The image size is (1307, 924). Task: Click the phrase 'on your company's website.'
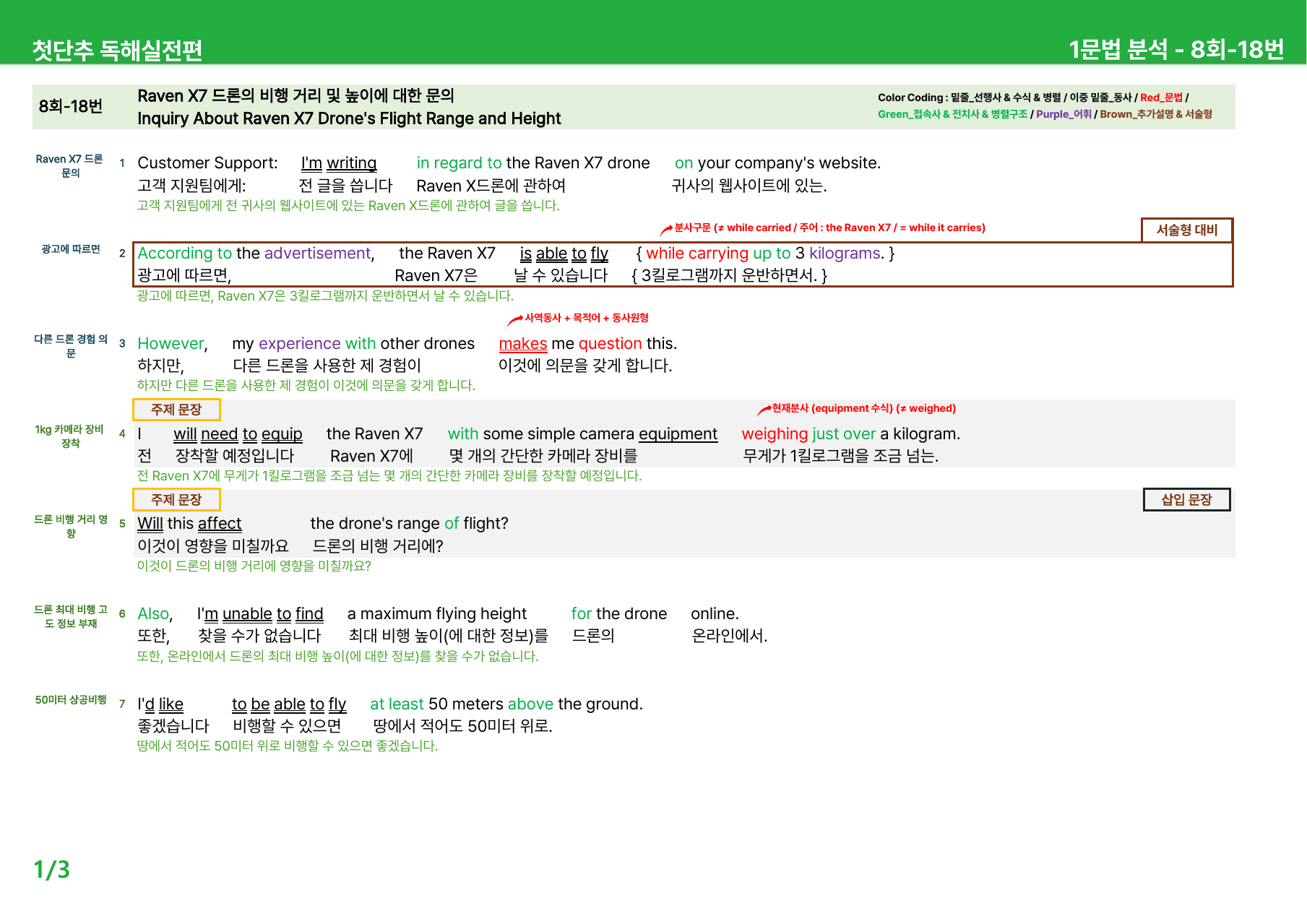pos(777,163)
